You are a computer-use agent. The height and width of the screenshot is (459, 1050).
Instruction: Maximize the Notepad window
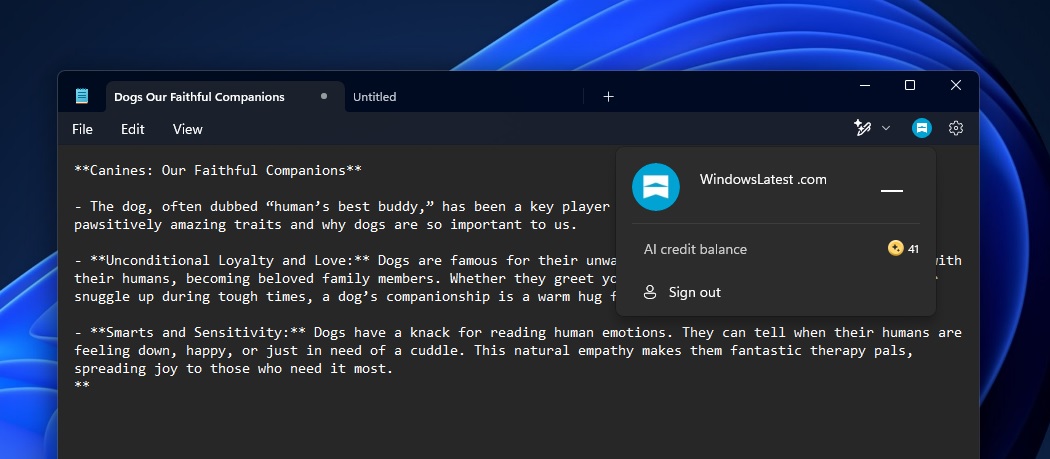pyautogui.click(x=910, y=85)
